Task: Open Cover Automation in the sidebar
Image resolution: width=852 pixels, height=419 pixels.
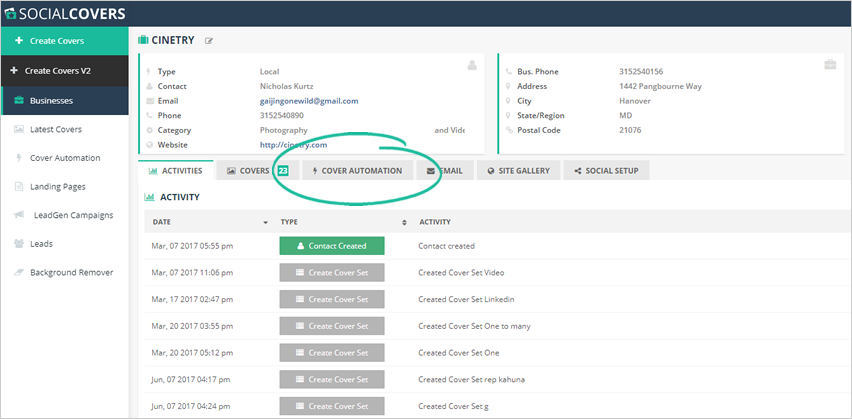Action: coord(65,158)
